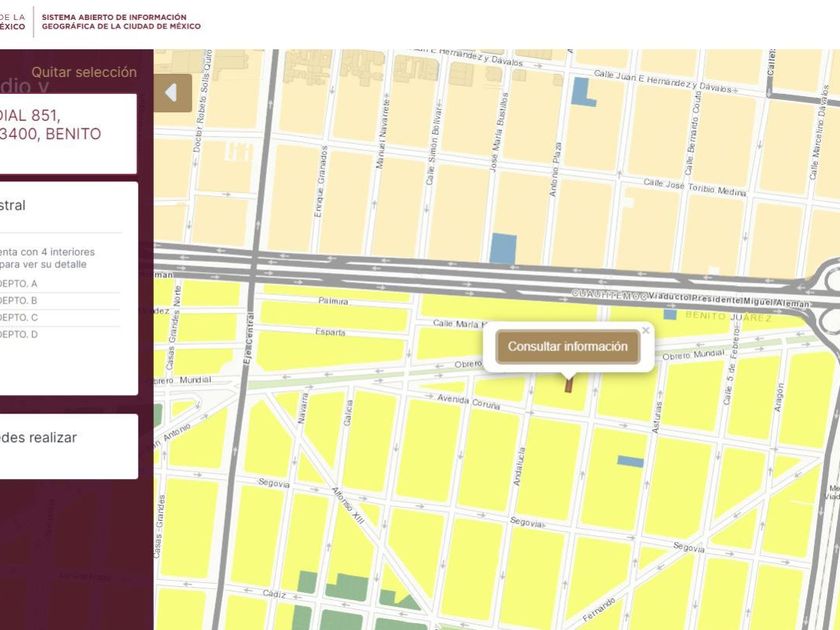The image size is (840, 630).
Task: Click the Asturias street label
Action: coord(657,417)
